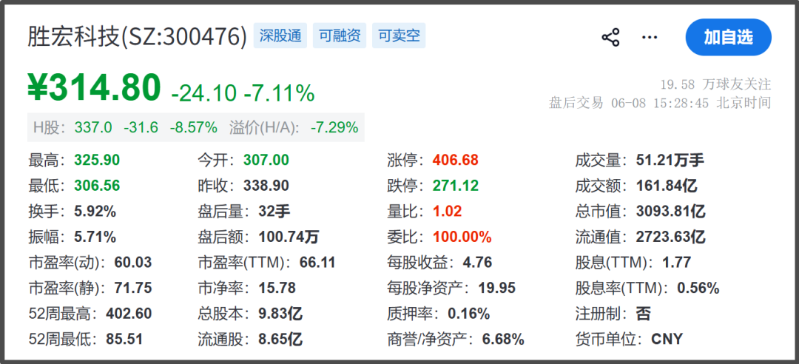Open the three-dot more options menu
Screen dimensions: 799x364
[x=650, y=38]
